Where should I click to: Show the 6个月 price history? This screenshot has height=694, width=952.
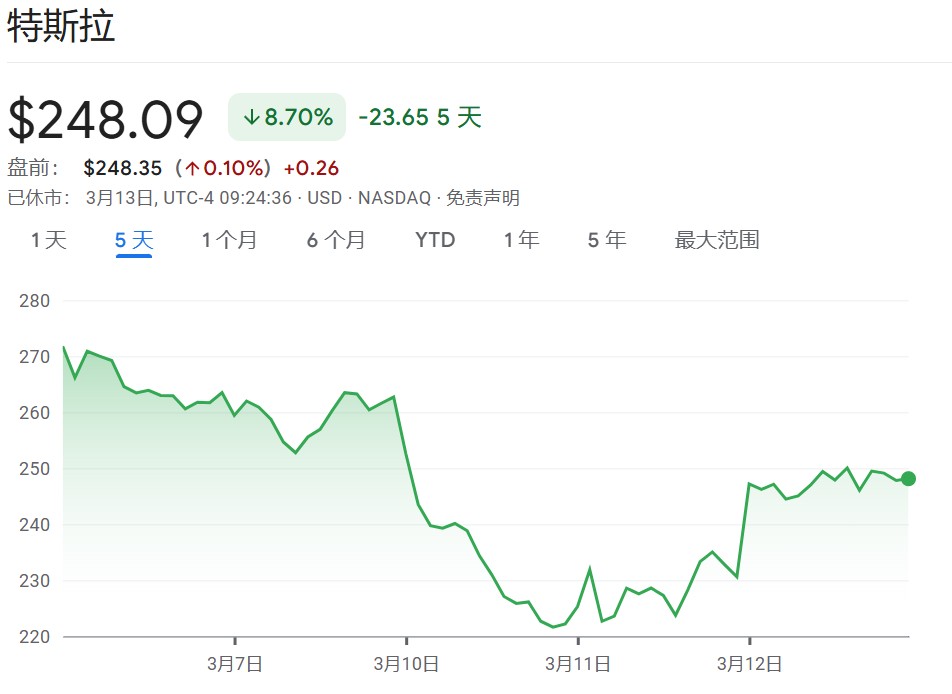click(336, 240)
